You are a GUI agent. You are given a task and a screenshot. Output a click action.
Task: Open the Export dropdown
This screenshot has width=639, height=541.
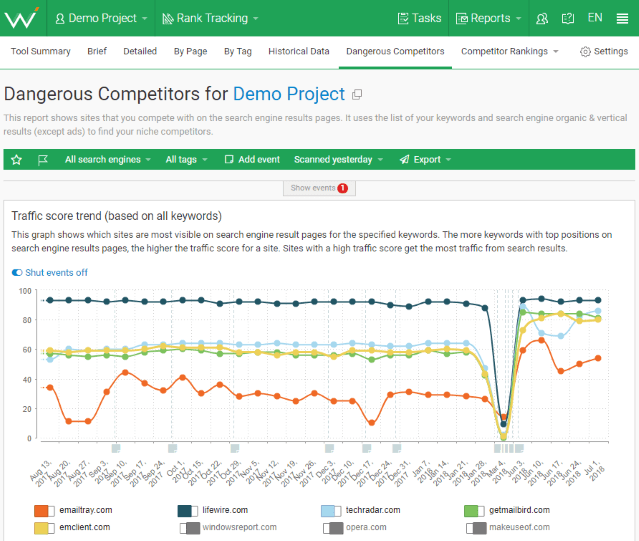(x=425, y=160)
